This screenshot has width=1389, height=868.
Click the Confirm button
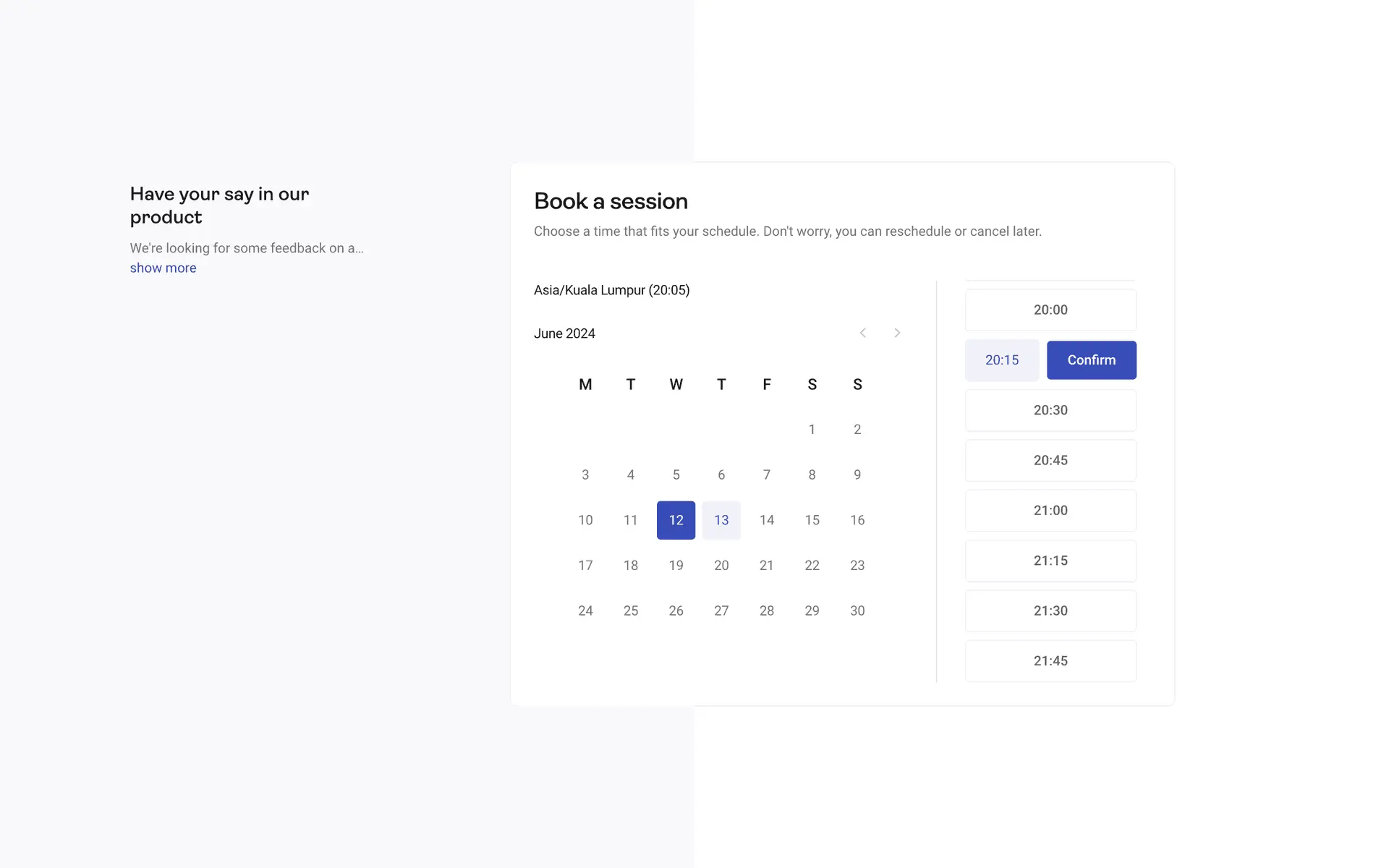point(1091,360)
